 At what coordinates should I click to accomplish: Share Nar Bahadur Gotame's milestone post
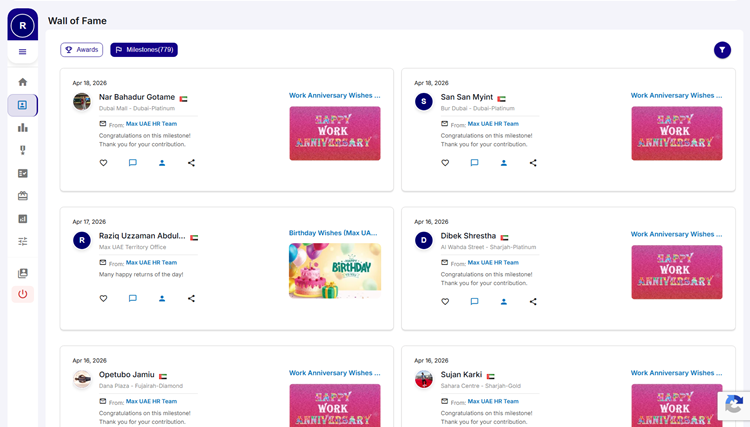pyautogui.click(x=191, y=163)
